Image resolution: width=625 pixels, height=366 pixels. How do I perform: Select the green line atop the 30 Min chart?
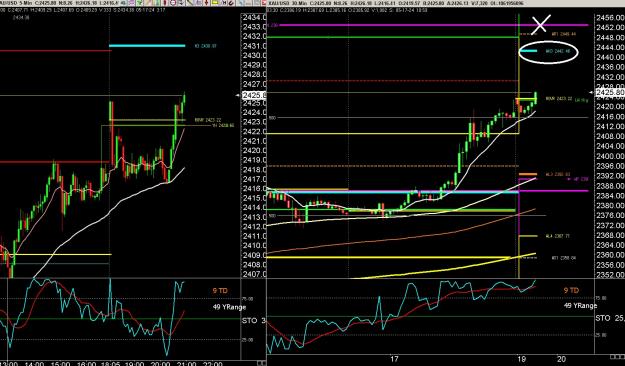[x=393, y=37]
